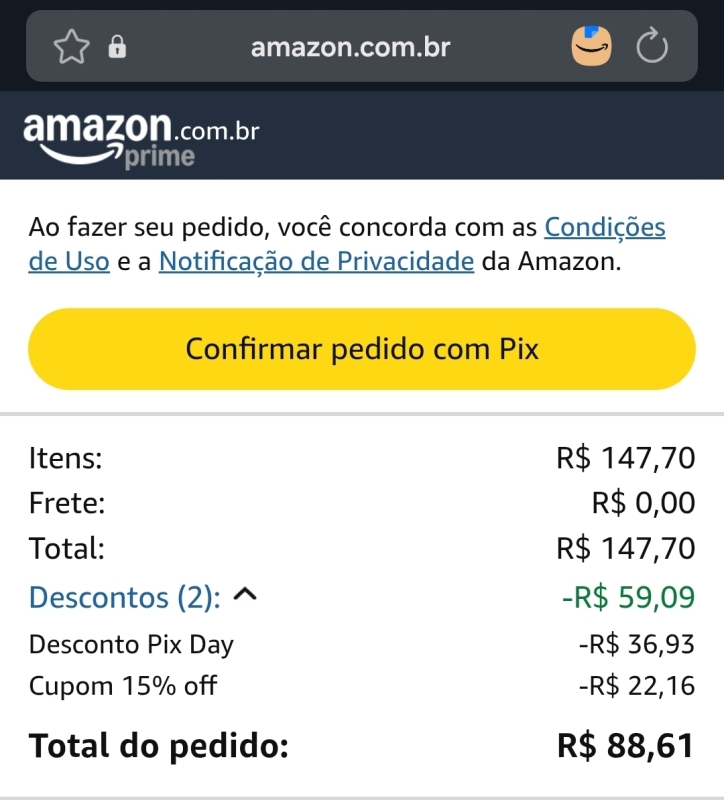Select the Cupom 15% off line
The height and width of the screenshot is (800, 724).
click(x=123, y=687)
